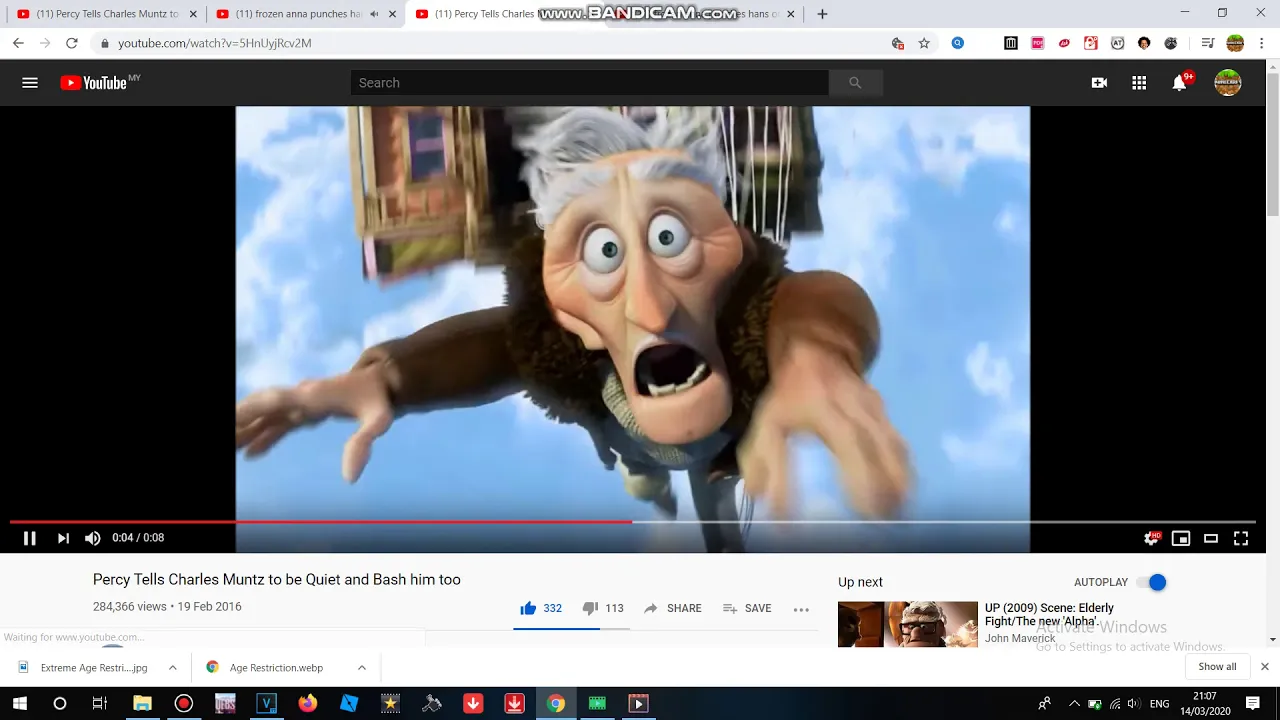Open Firefox from the taskbar
The height and width of the screenshot is (720, 1280).
pos(307,704)
